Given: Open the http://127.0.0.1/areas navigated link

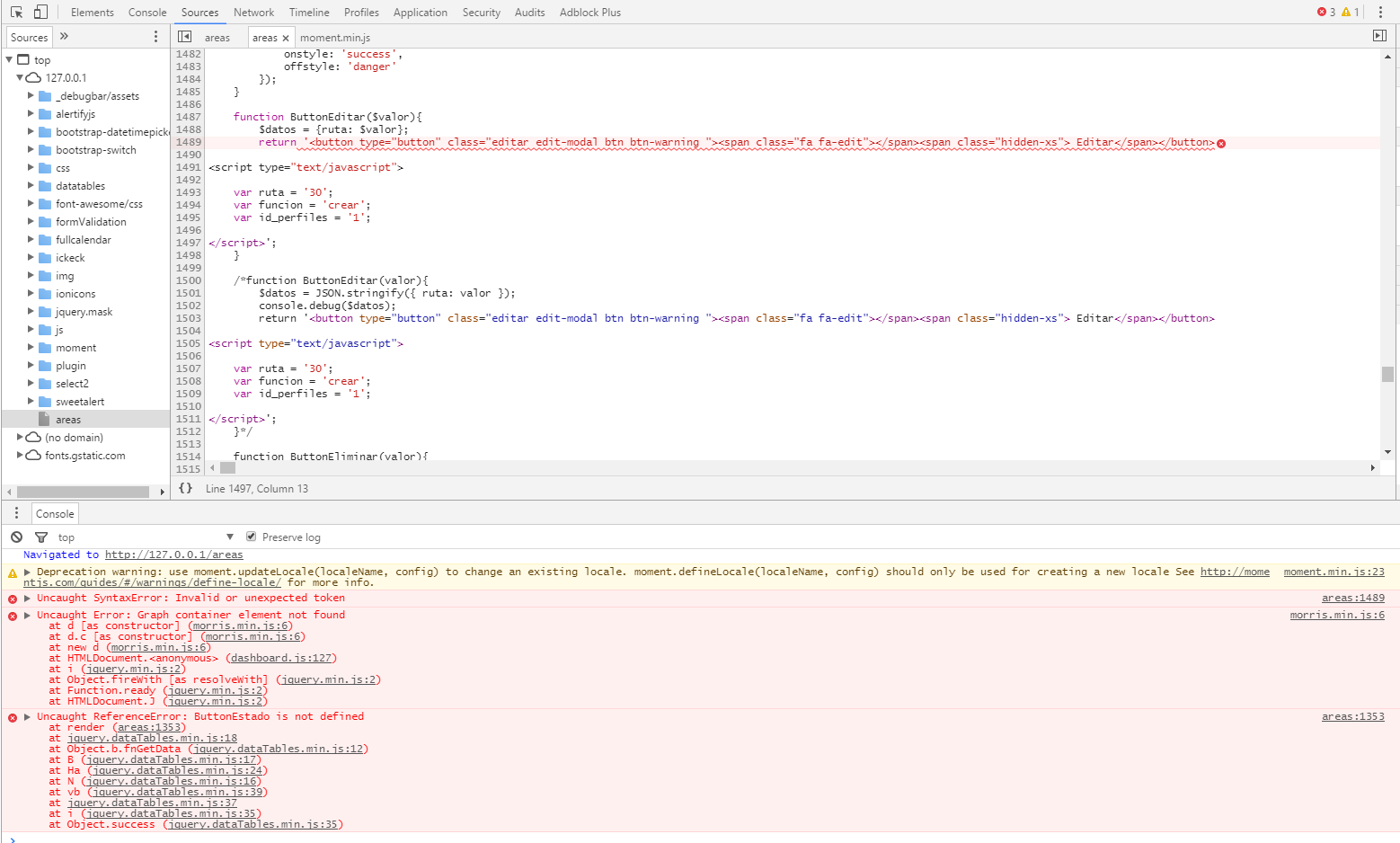Looking at the screenshot, I should [173, 555].
